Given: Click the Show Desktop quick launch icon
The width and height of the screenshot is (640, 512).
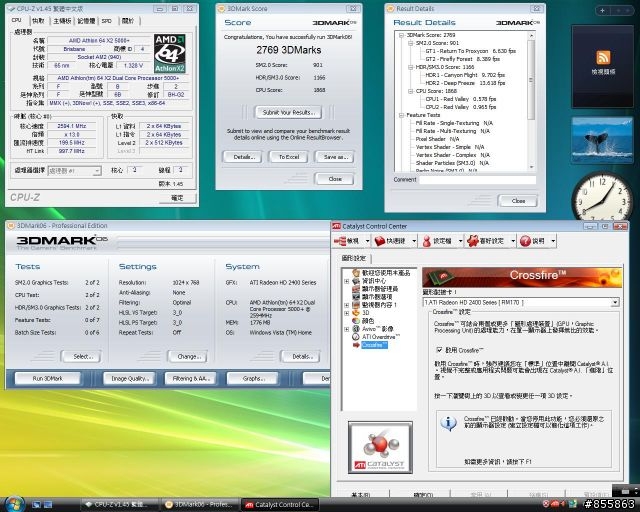Looking at the screenshot, I should [36, 505].
